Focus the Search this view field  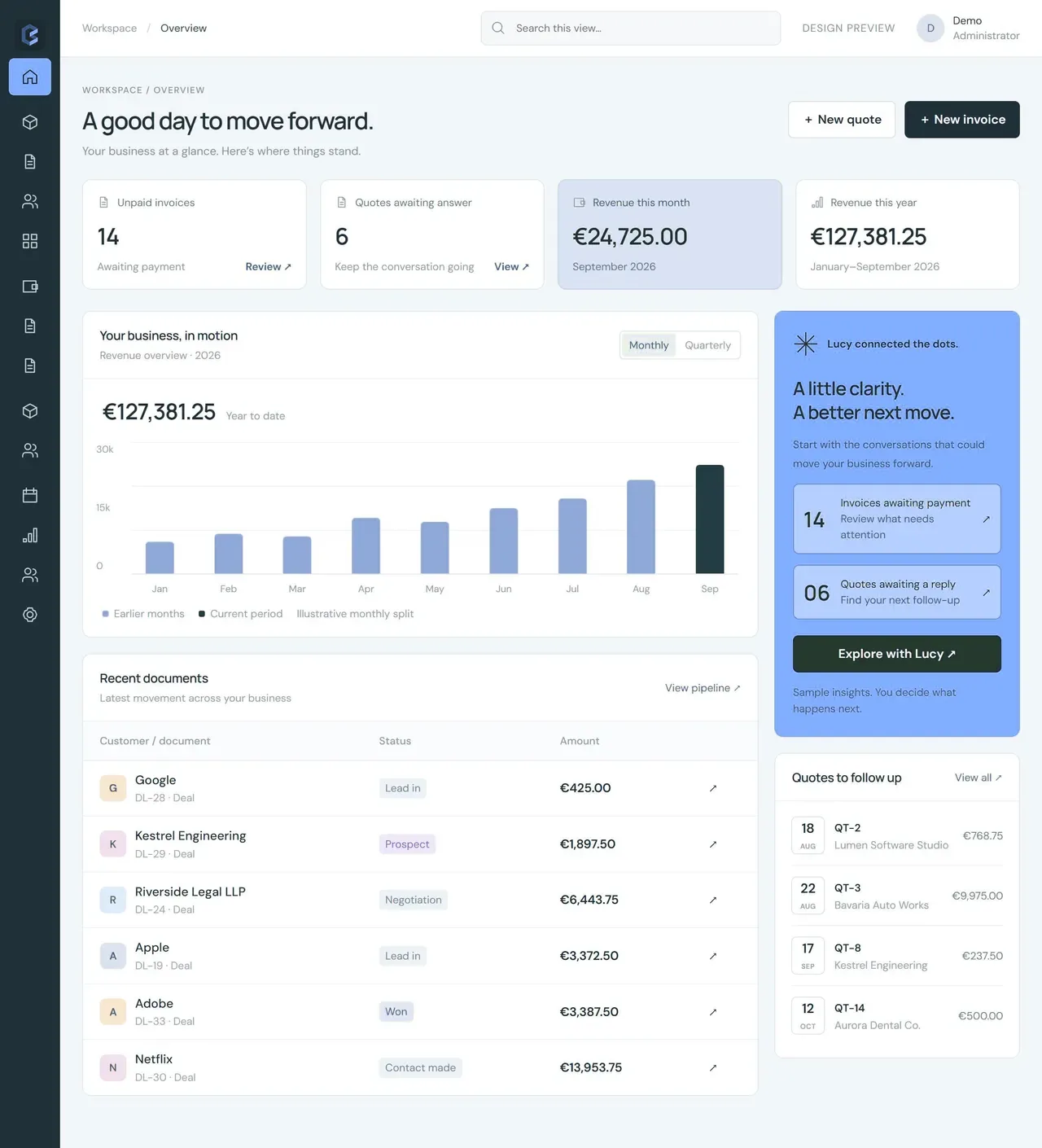coord(631,28)
